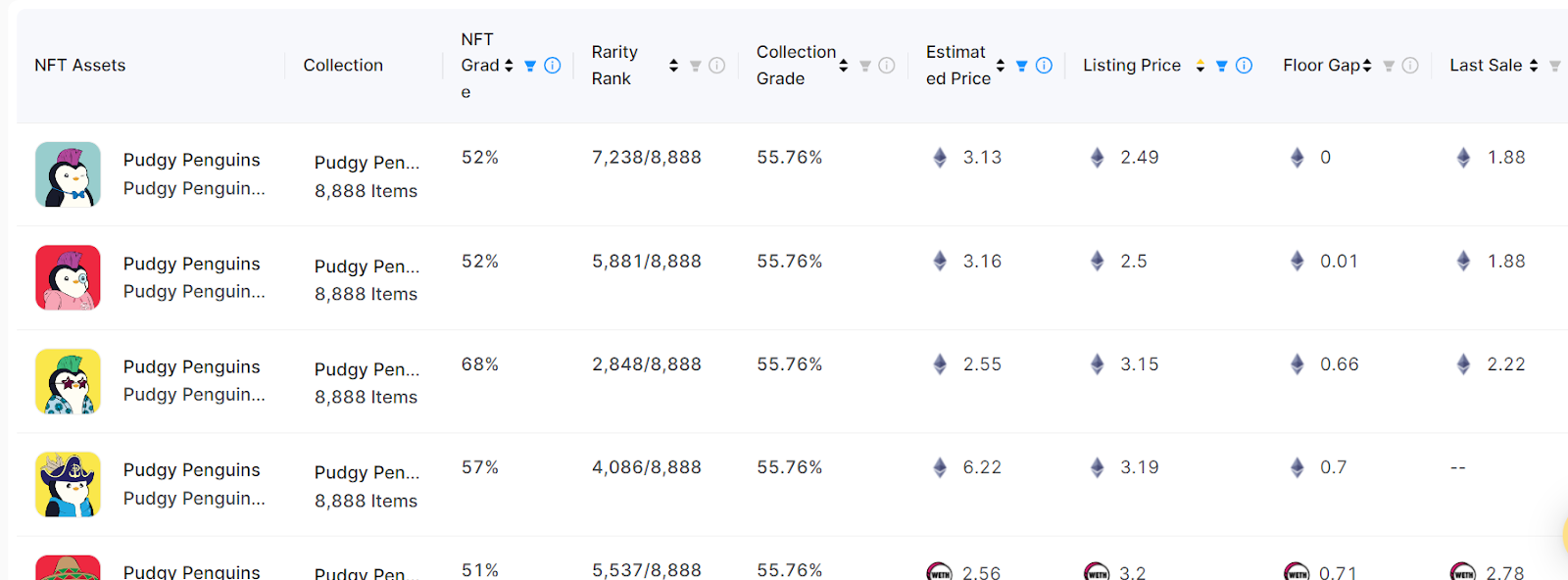Click the Listing Price info icon
This screenshot has width=1568, height=580.
[x=1244, y=66]
